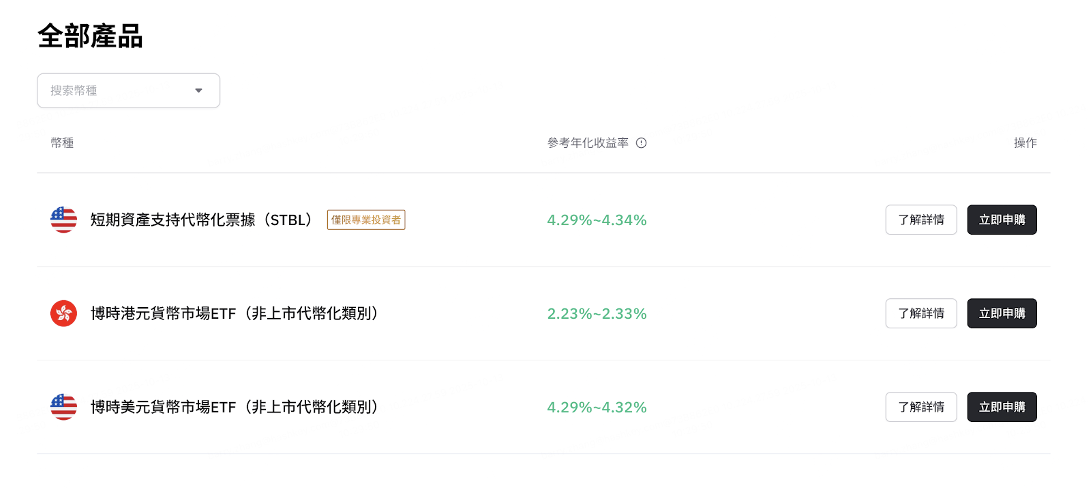Viewport: 1088px width, 488px height.
Task: Click 了解詳情 for the STBL product
Action: pyautogui.click(x=921, y=220)
